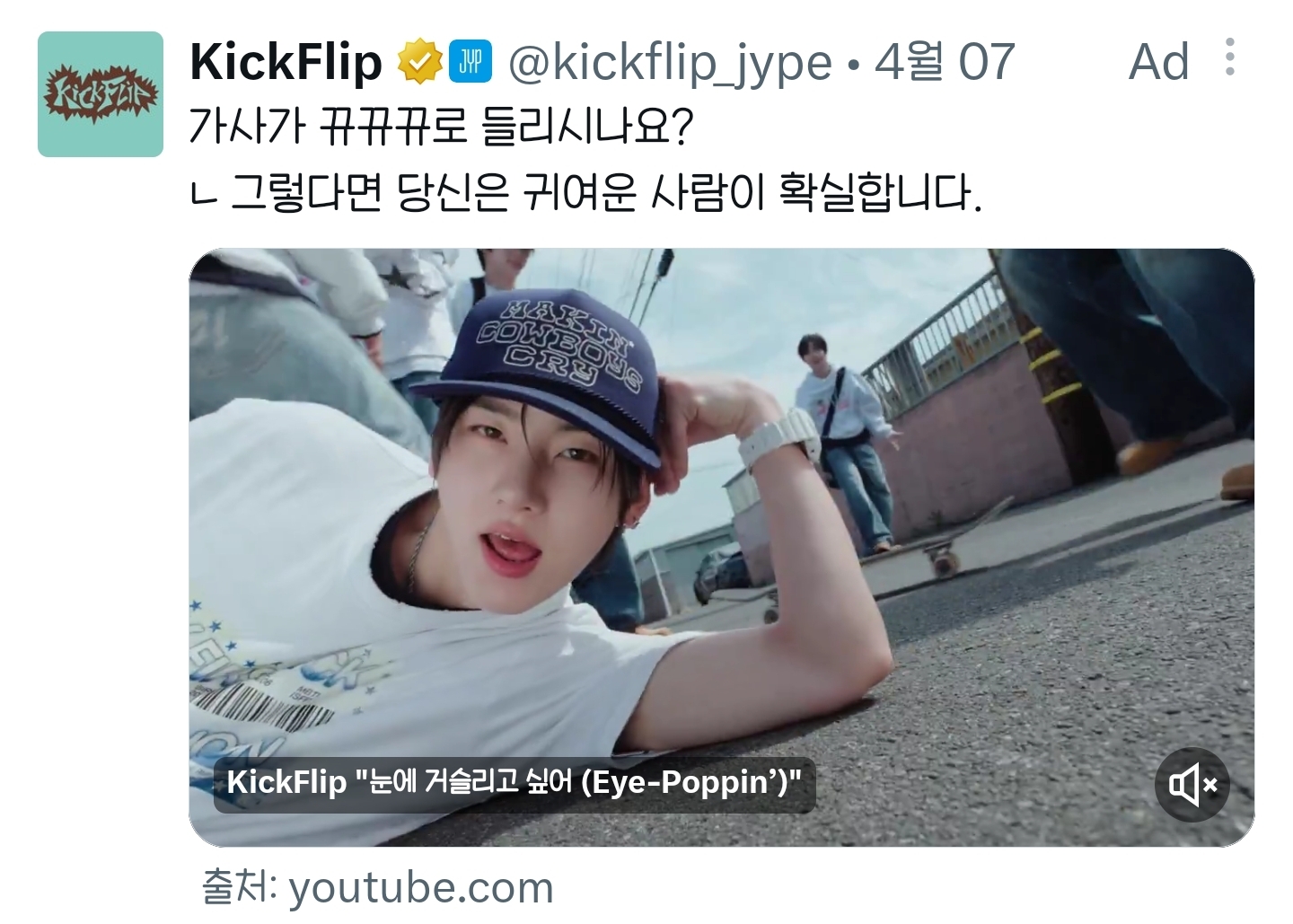Screen dimensions: 1293x924
Task: Follow the youtube.com source link
Action: point(421,887)
